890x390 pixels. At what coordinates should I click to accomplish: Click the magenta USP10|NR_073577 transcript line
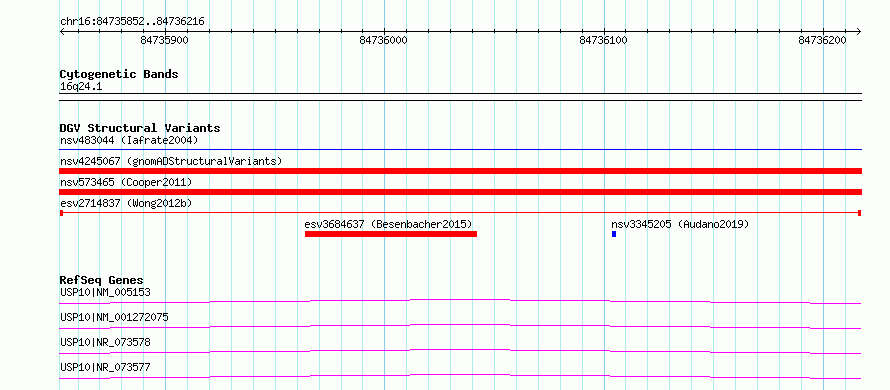[x=461, y=376]
